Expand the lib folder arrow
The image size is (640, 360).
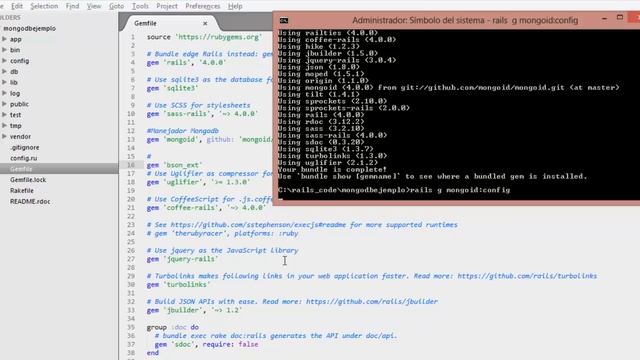pyautogui.click(x=4, y=82)
